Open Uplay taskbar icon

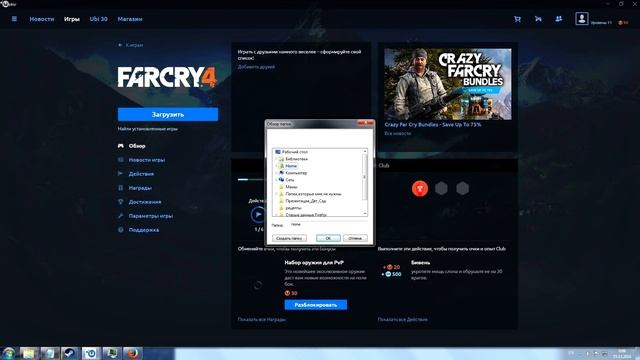(x=91, y=353)
